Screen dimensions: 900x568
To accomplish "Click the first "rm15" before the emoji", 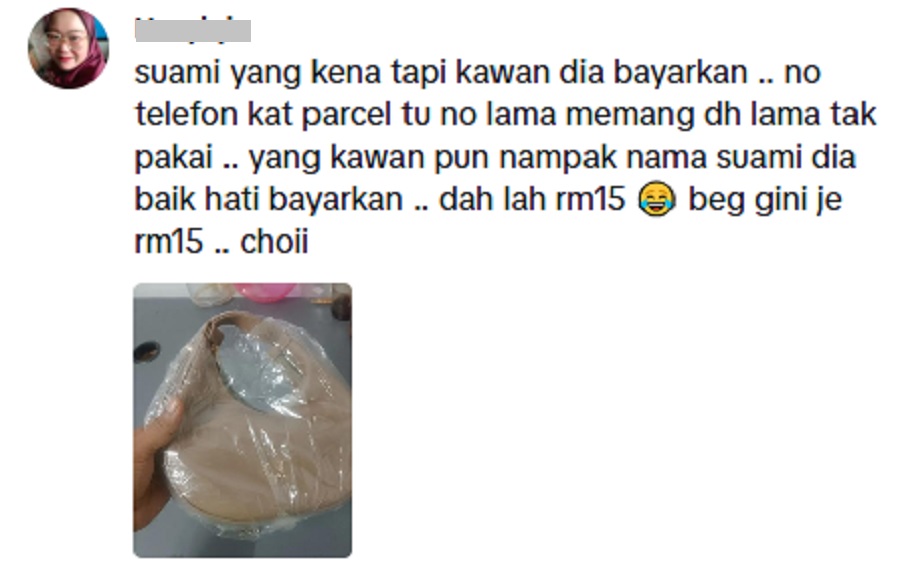I will (x=590, y=200).
